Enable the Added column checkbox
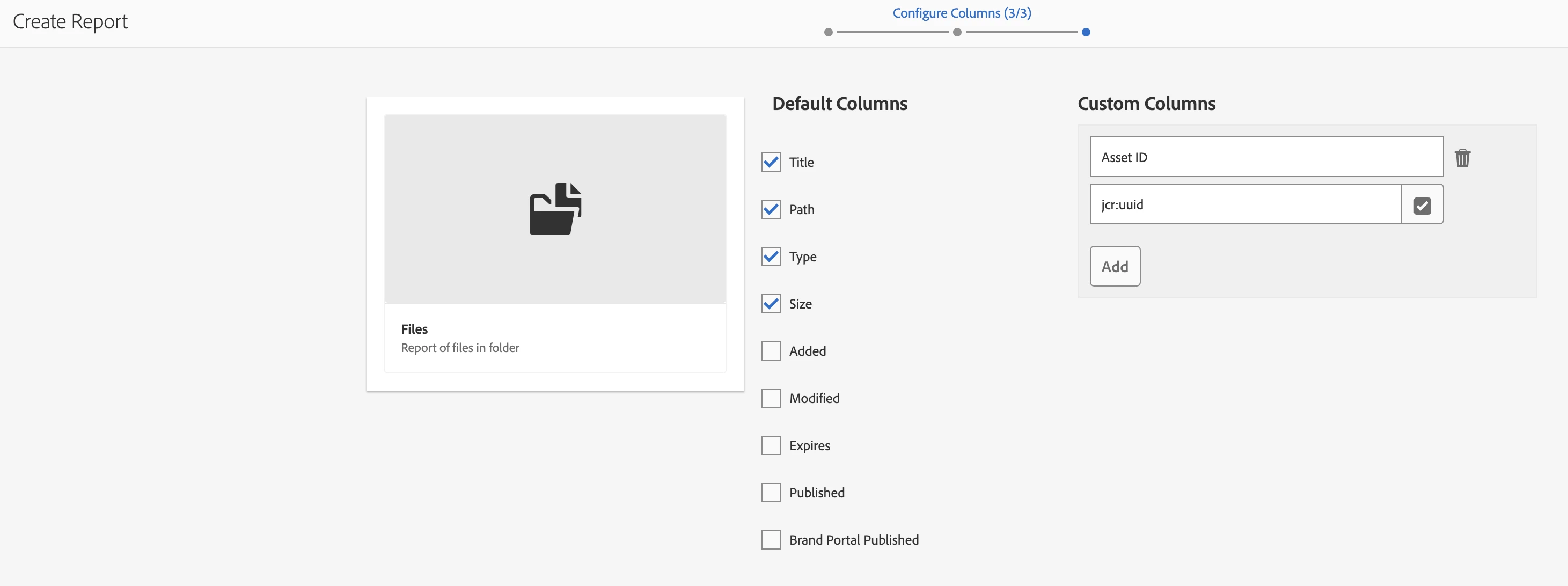The width and height of the screenshot is (1568, 586). [x=771, y=351]
